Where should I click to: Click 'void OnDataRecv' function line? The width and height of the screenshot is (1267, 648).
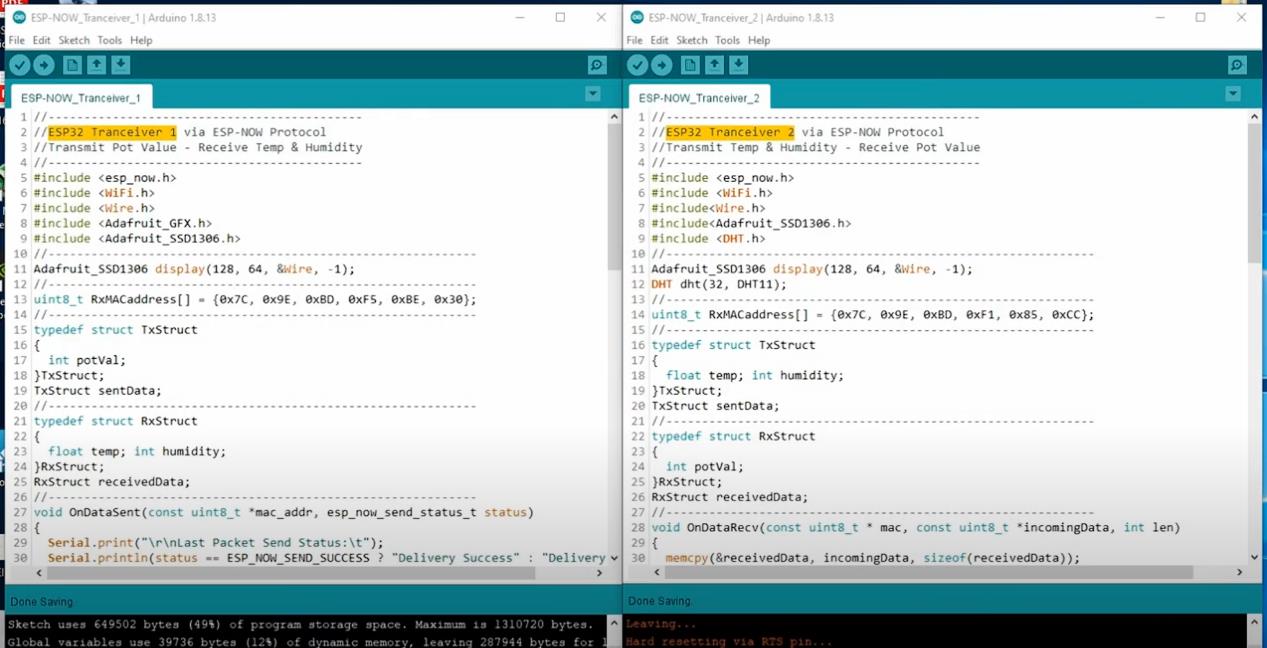tap(916, 527)
